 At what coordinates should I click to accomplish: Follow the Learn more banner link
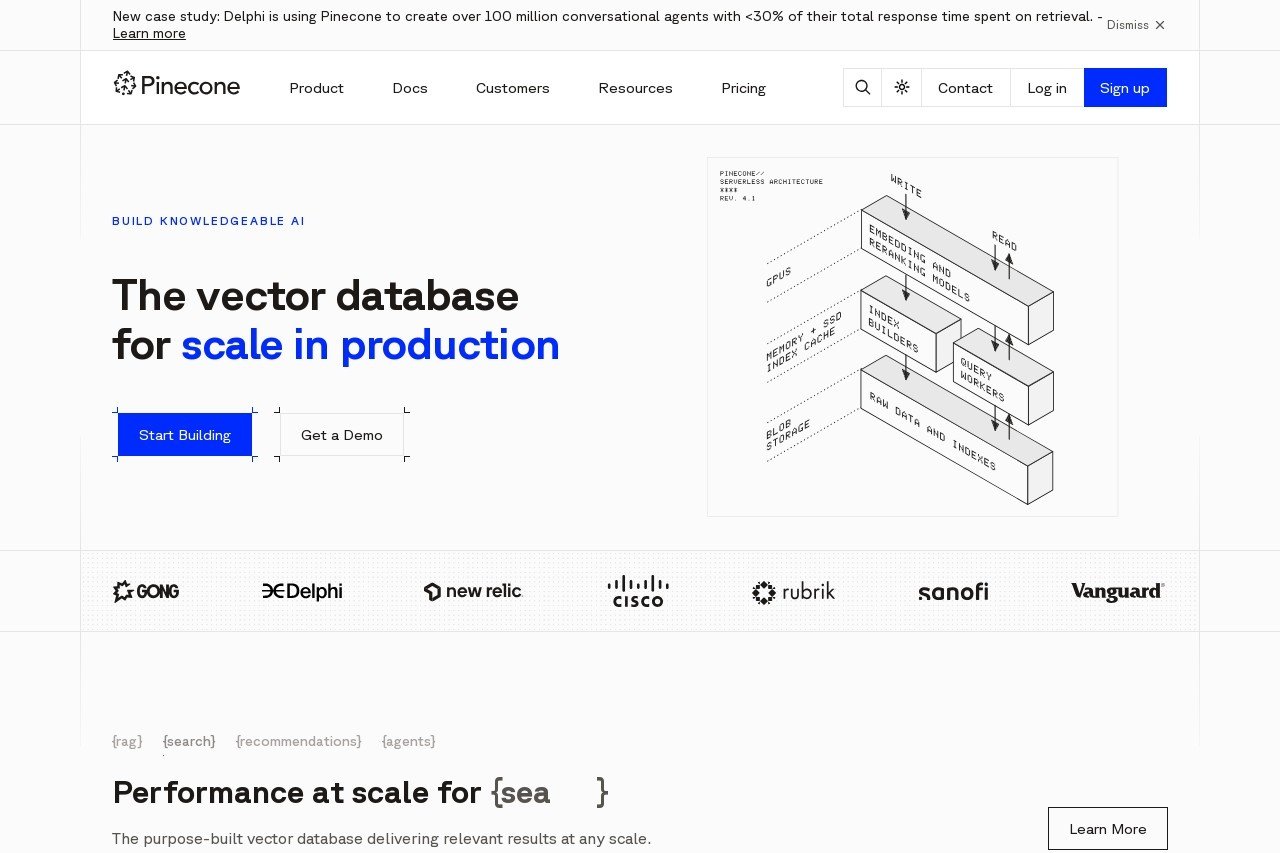point(149,33)
